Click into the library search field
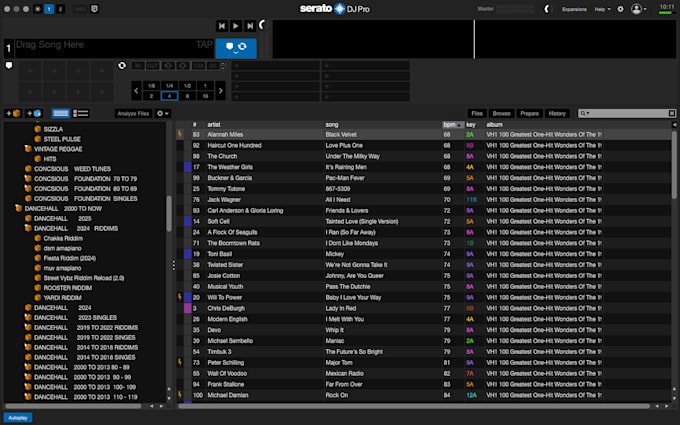The image size is (680, 425). [629, 113]
